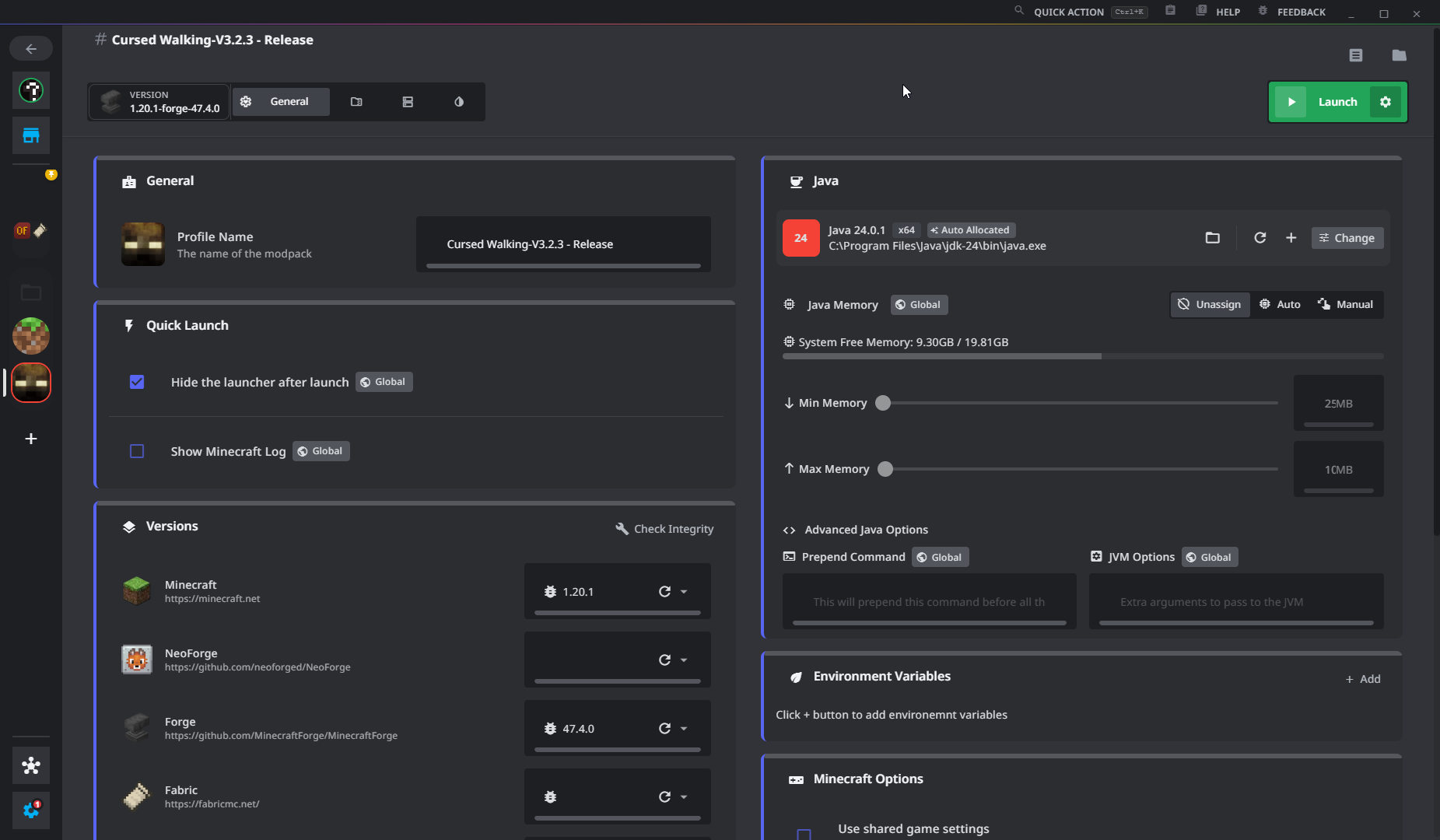Click the Min Memory value field
Viewport: 1440px width, 840px height.
1338,403
